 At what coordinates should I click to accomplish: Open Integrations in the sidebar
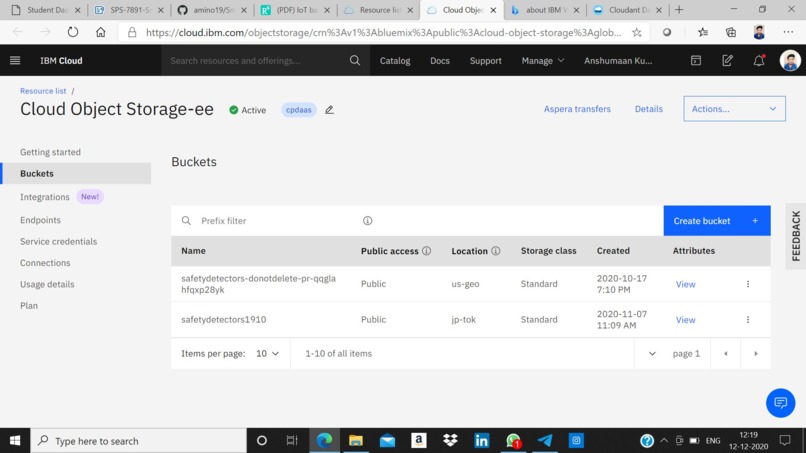coord(45,197)
